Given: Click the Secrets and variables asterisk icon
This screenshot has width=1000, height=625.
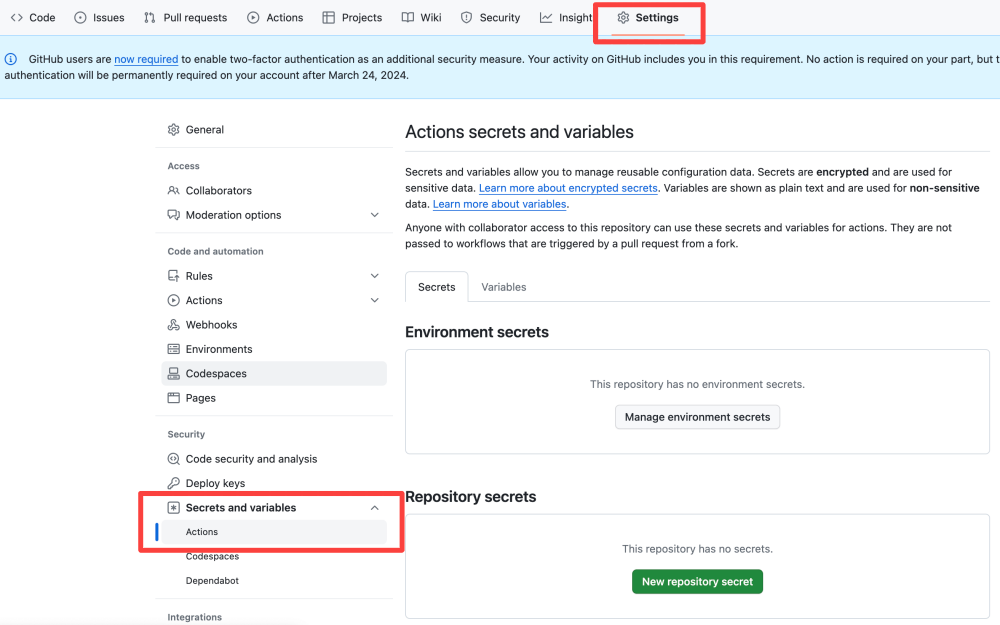Looking at the screenshot, I should tap(173, 508).
